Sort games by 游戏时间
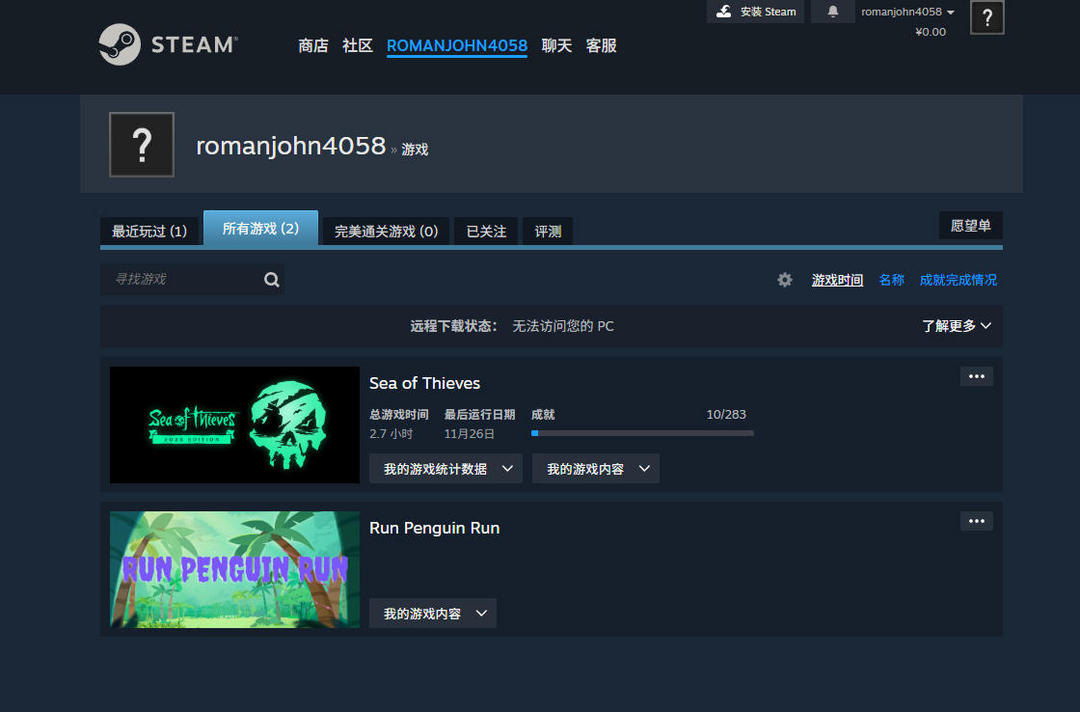Image resolution: width=1080 pixels, height=712 pixels. pos(837,280)
